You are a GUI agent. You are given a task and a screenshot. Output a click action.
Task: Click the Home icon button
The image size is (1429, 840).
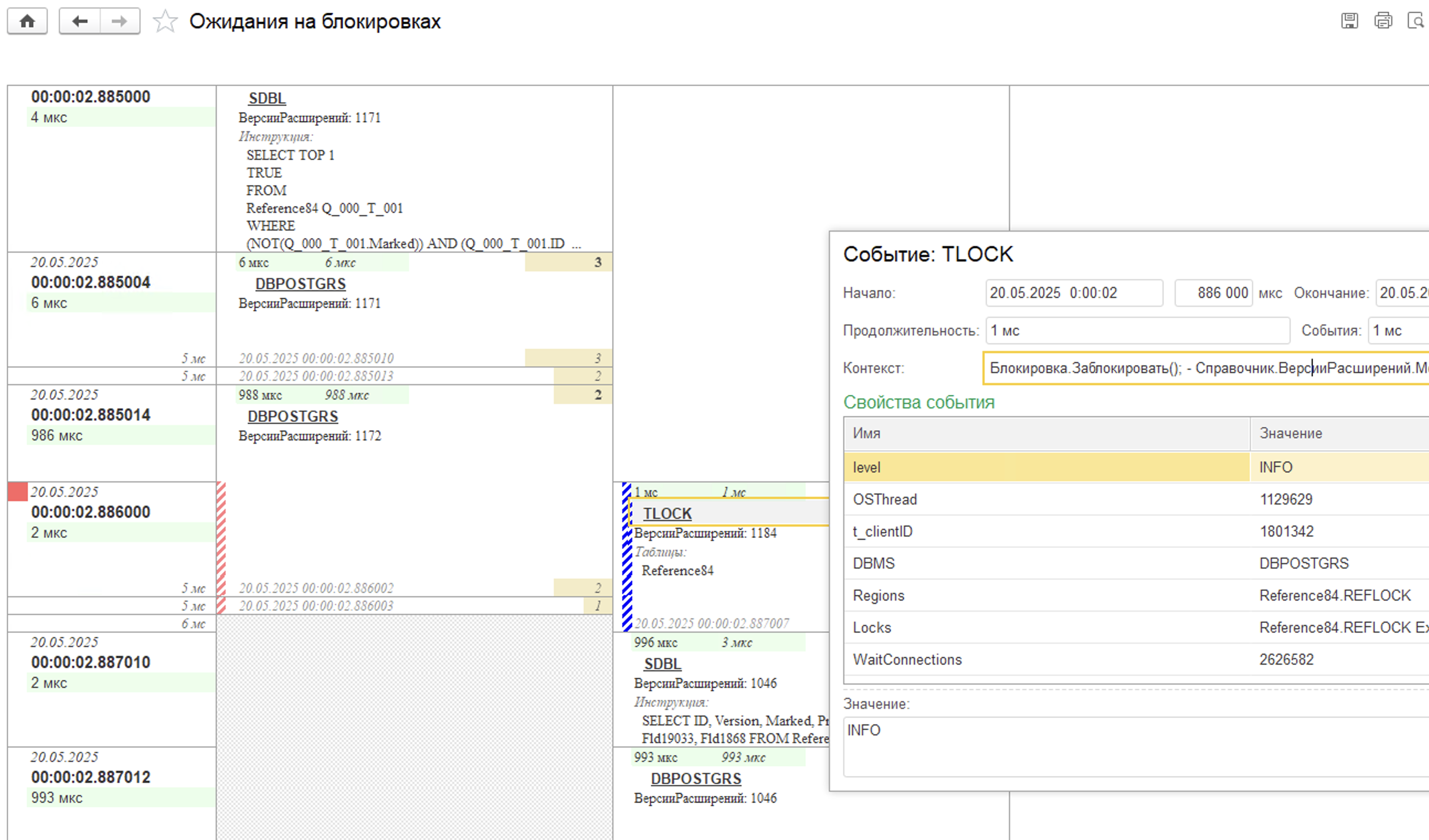pyautogui.click(x=27, y=22)
